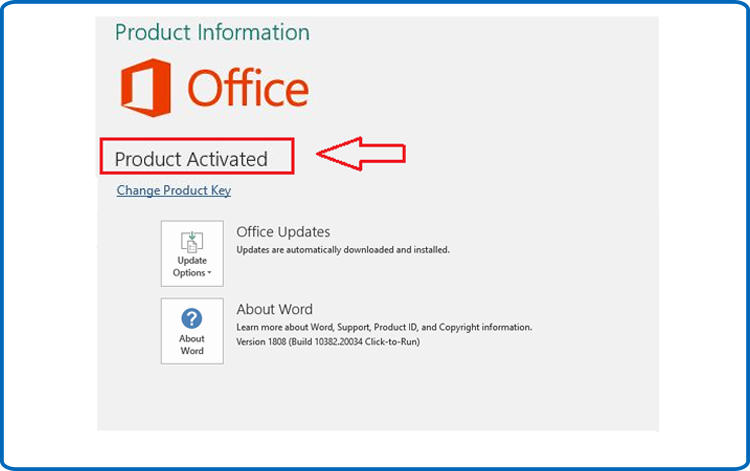
Task: Click the About Word heading text
Action: (275, 309)
